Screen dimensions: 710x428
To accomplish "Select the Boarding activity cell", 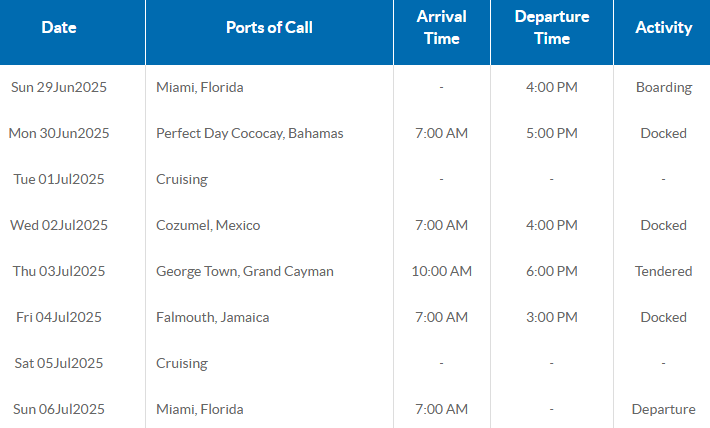I will coord(663,87).
